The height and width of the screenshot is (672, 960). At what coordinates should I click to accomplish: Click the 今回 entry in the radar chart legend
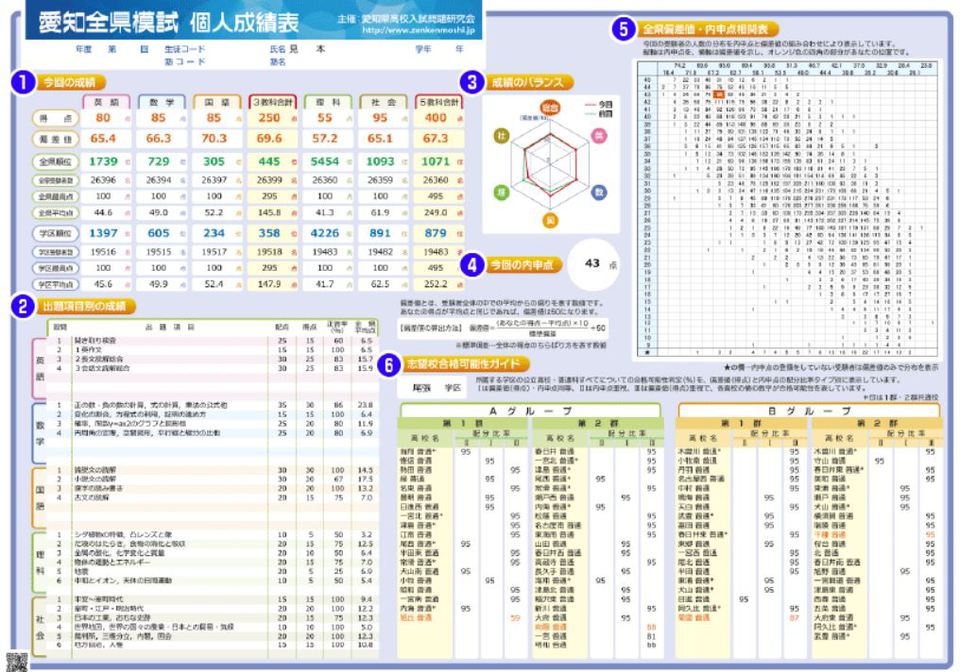click(598, 105)
